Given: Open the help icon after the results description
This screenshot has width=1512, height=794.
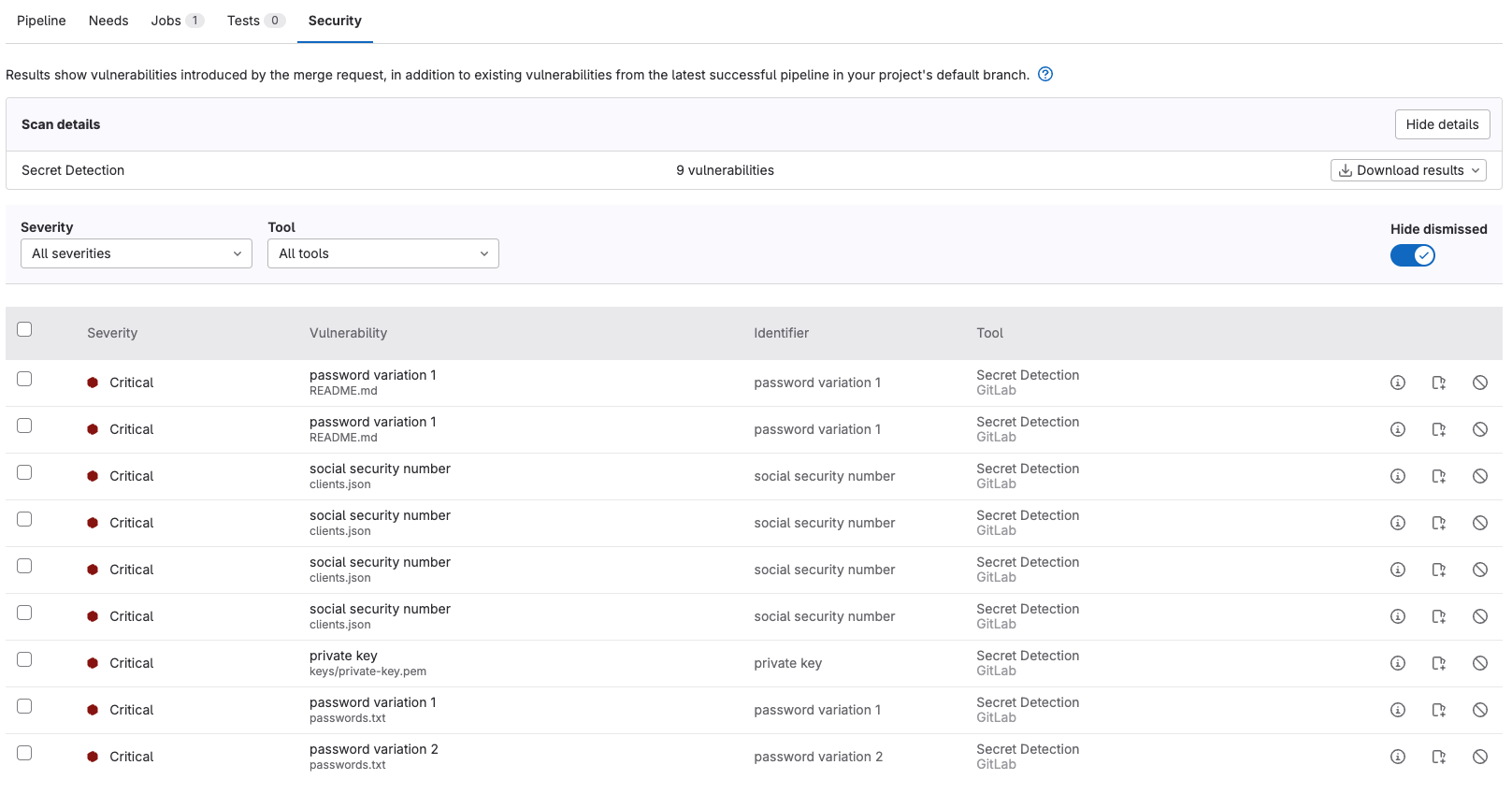Looking at the screenshot, I should click(1045, 75).
